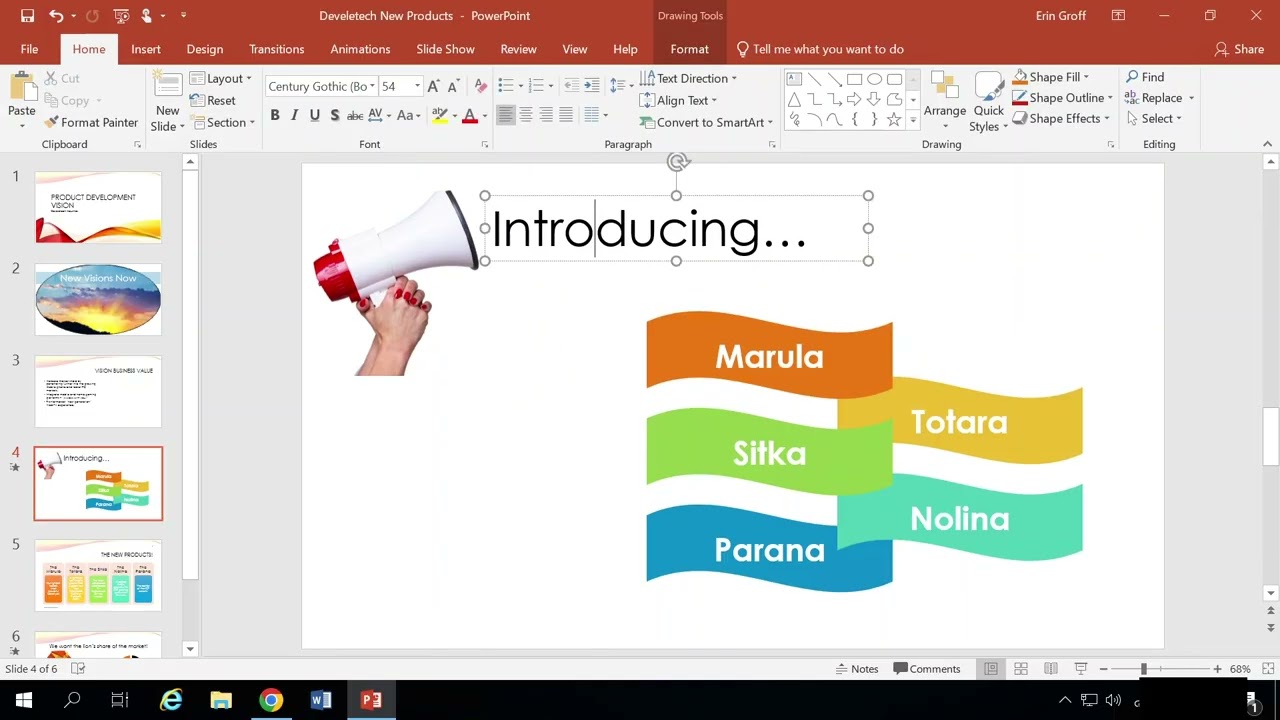Open the Animations tab

[360, 49]
